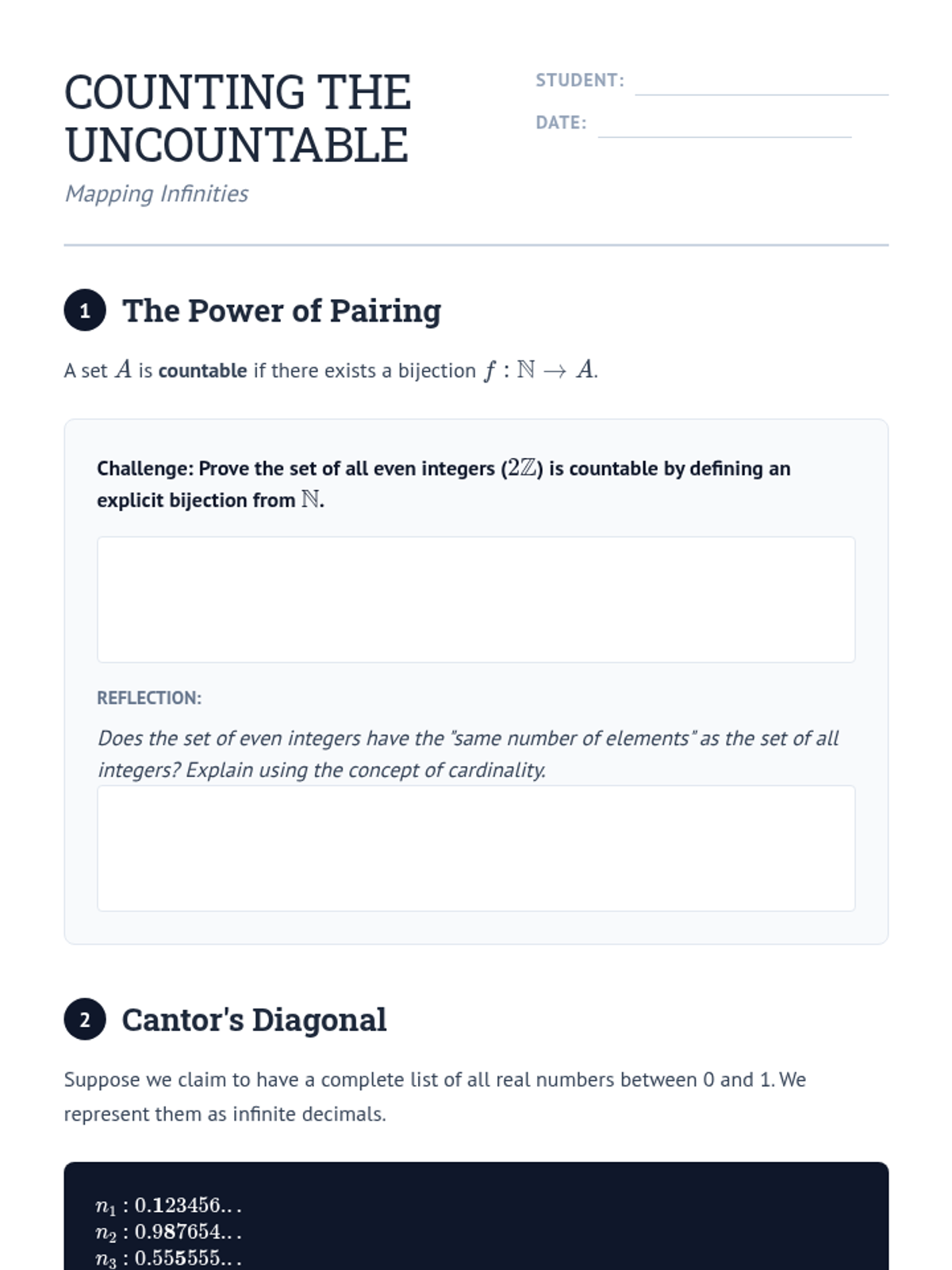Screen dimensions: 952x1270
Task: Click the n1 decimal row 0.123456
Action: pos(168,1206)
